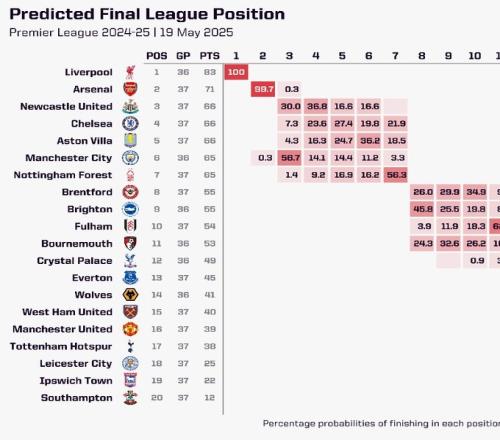The height and width of the screenshot is (440, 500).
Task: Click Arsenal's 99.7 probability cell
Action: [x=263, y=89]
